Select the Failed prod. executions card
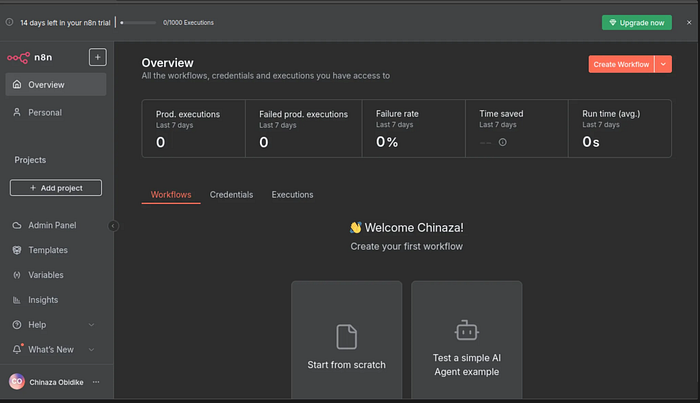This screenshot has width=700, height=403. [x=304, y=129]
